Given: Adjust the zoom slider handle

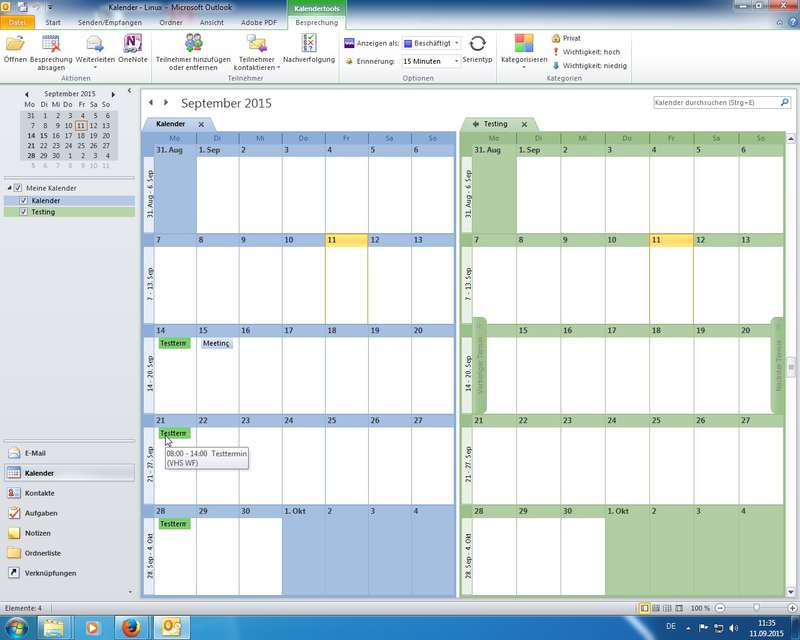Looking at the screenshot, I should 756,608.
